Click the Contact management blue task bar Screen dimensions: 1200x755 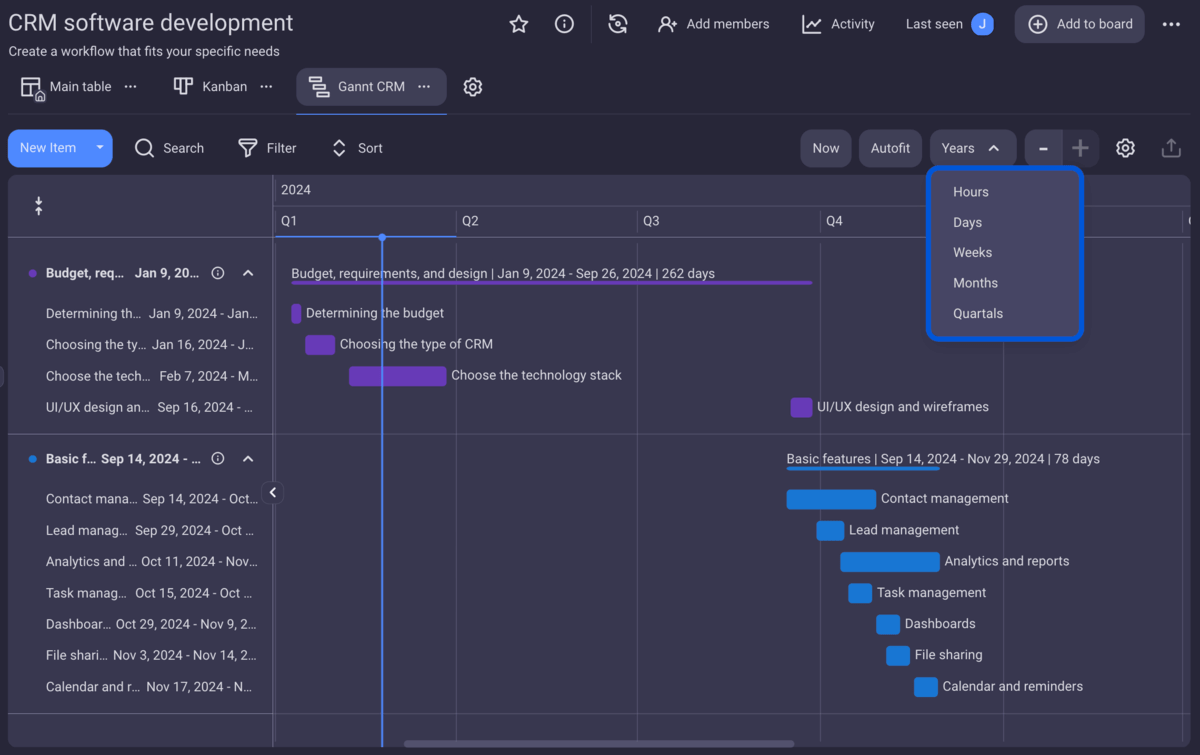point(830,499)
